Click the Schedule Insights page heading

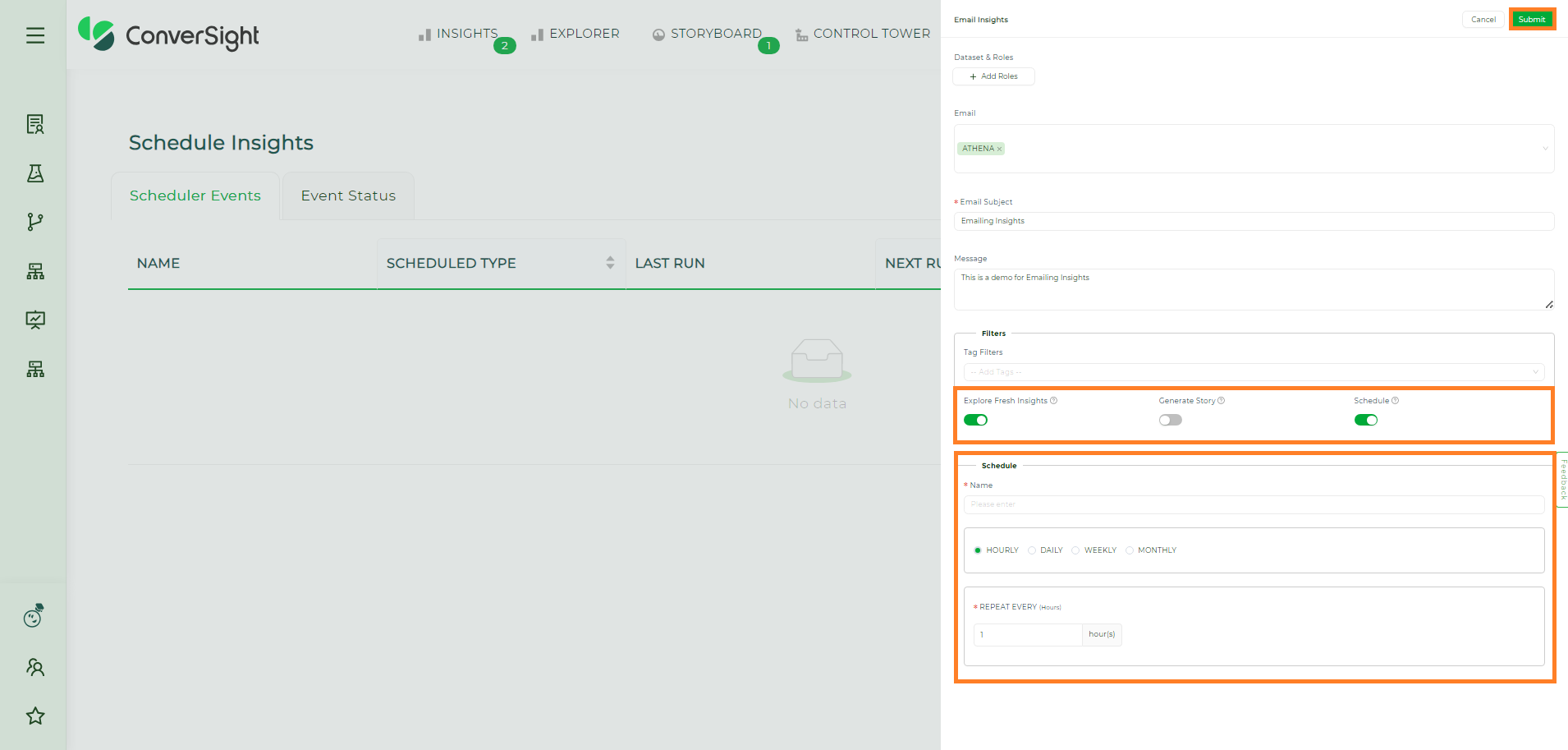click(x=221, y=143)
